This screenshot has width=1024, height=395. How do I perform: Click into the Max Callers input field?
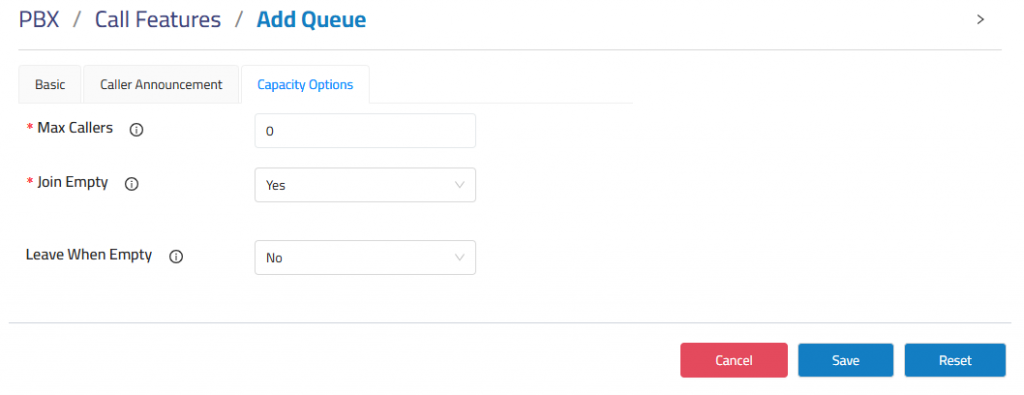point(365,131)
